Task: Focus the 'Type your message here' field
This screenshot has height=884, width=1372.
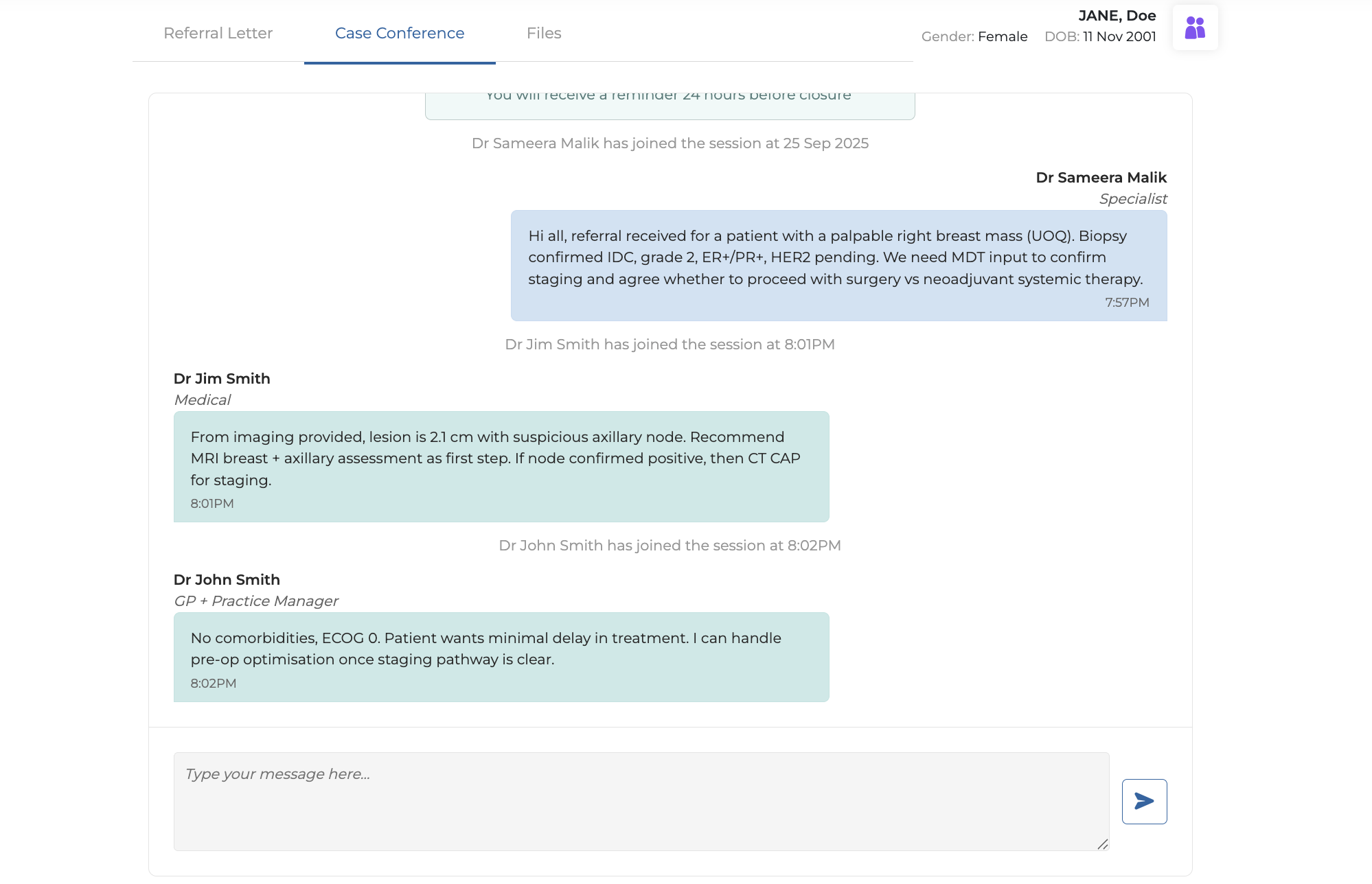Action: click(x=641, y=801)
